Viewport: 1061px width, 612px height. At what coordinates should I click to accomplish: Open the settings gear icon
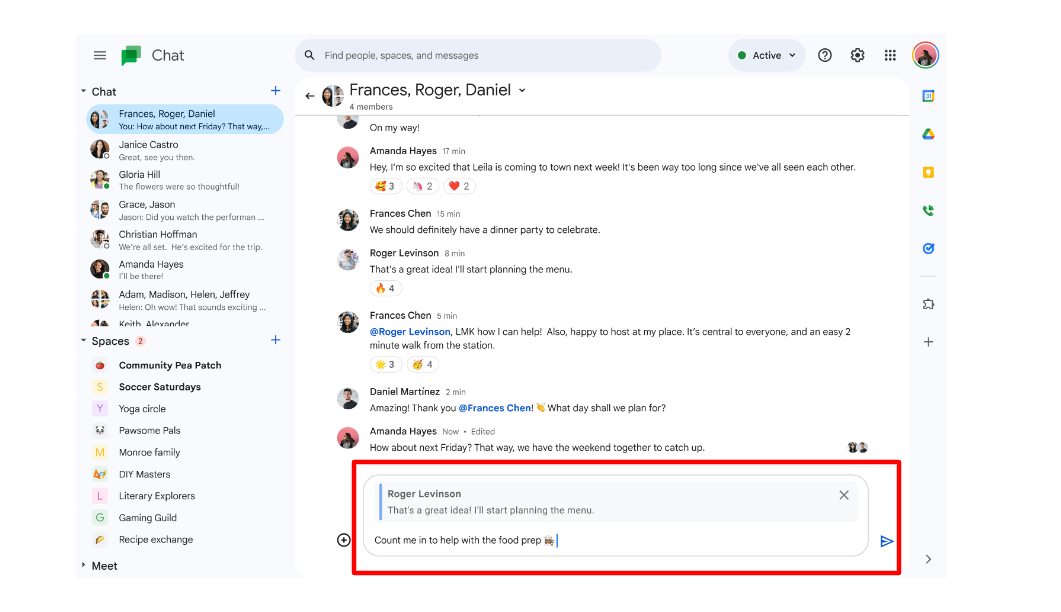(x=857, y=56)
